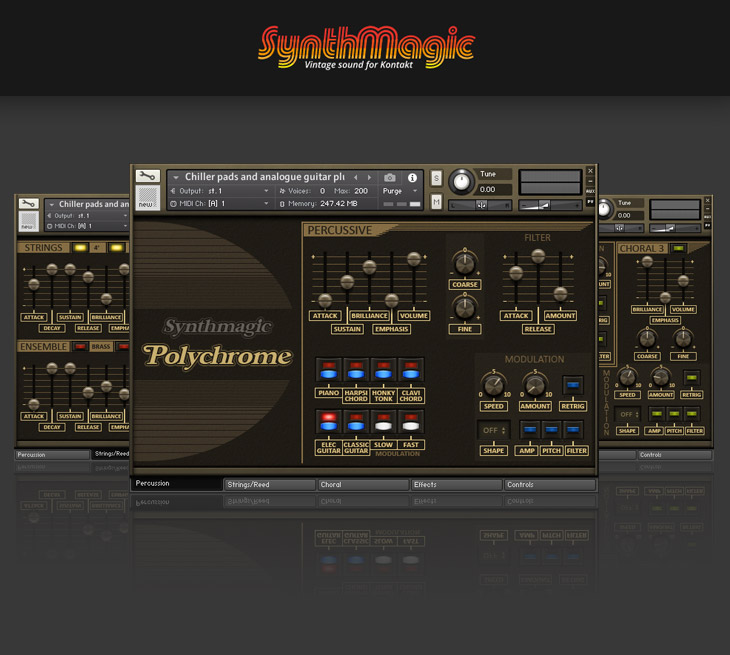Image resolution: width=730 pixels, height=655 pixels.
Task: Switch to the Controls tab in front window
Action: tap(550, 485)
